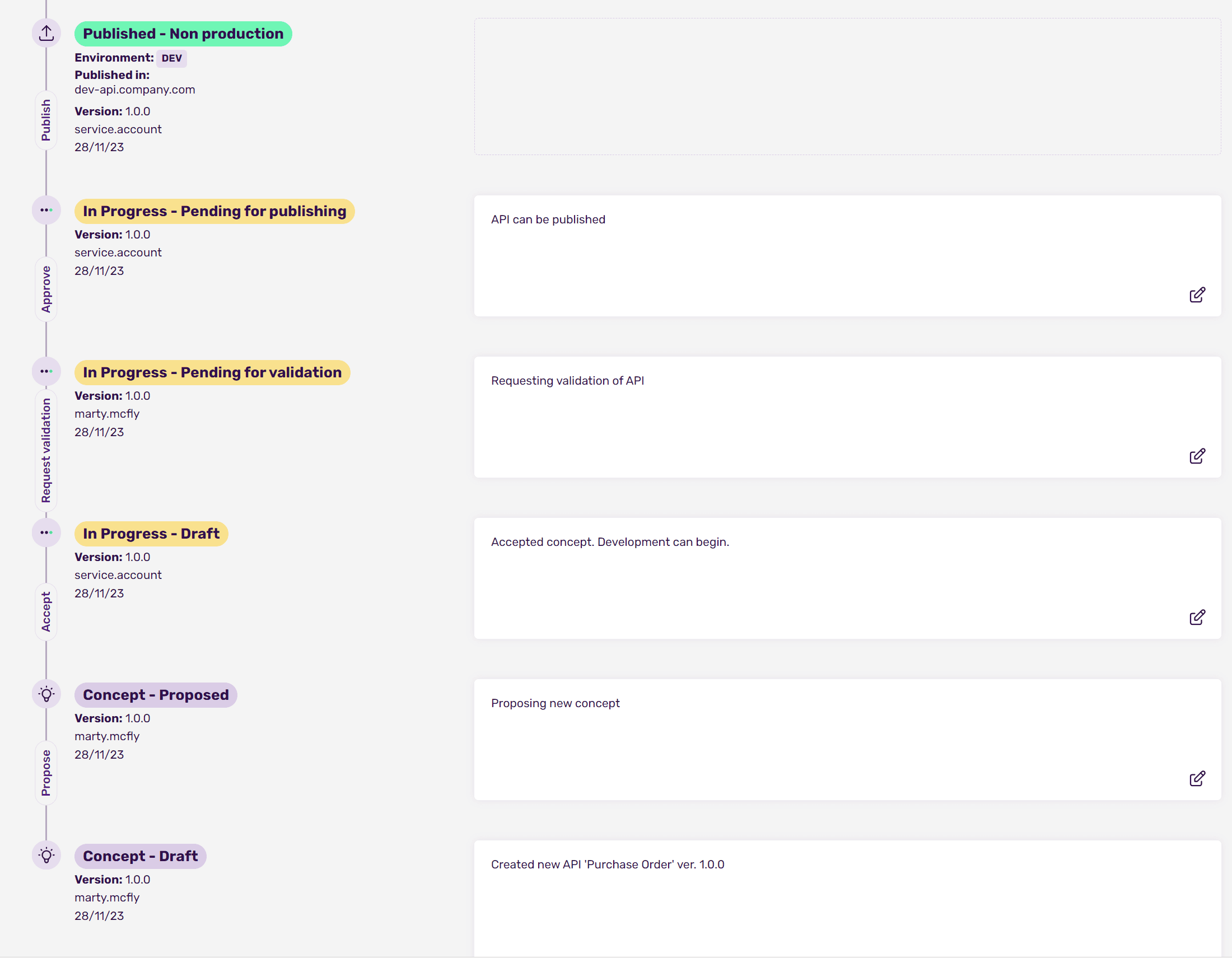Click the vertical Publish transition label

[46, 120]
